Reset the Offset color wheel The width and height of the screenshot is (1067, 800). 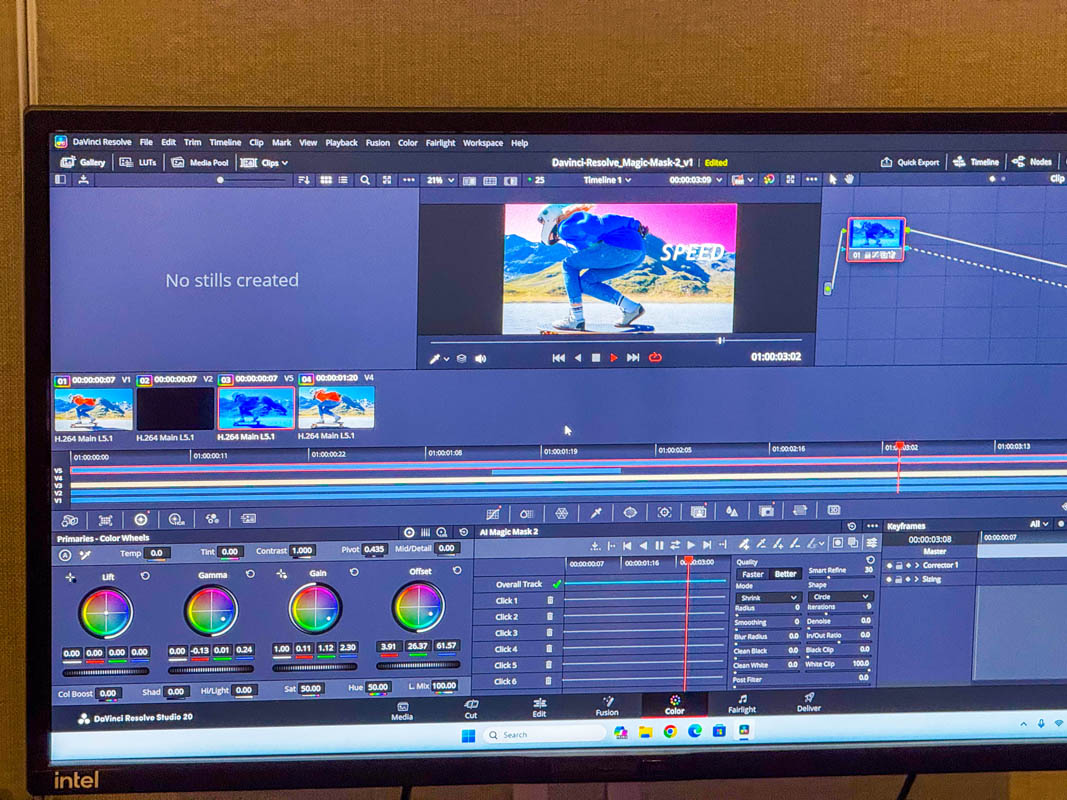457,570
